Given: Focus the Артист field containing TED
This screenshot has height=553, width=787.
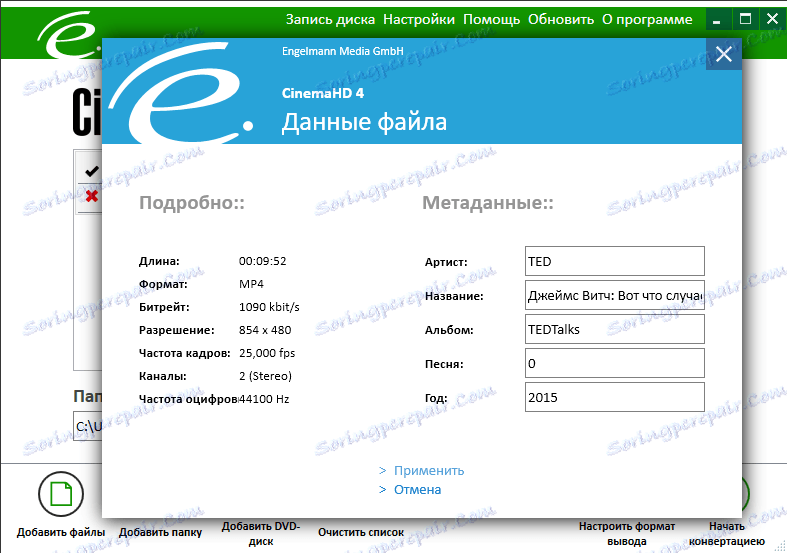Looking at the screenshot, I should pos(614,261).
